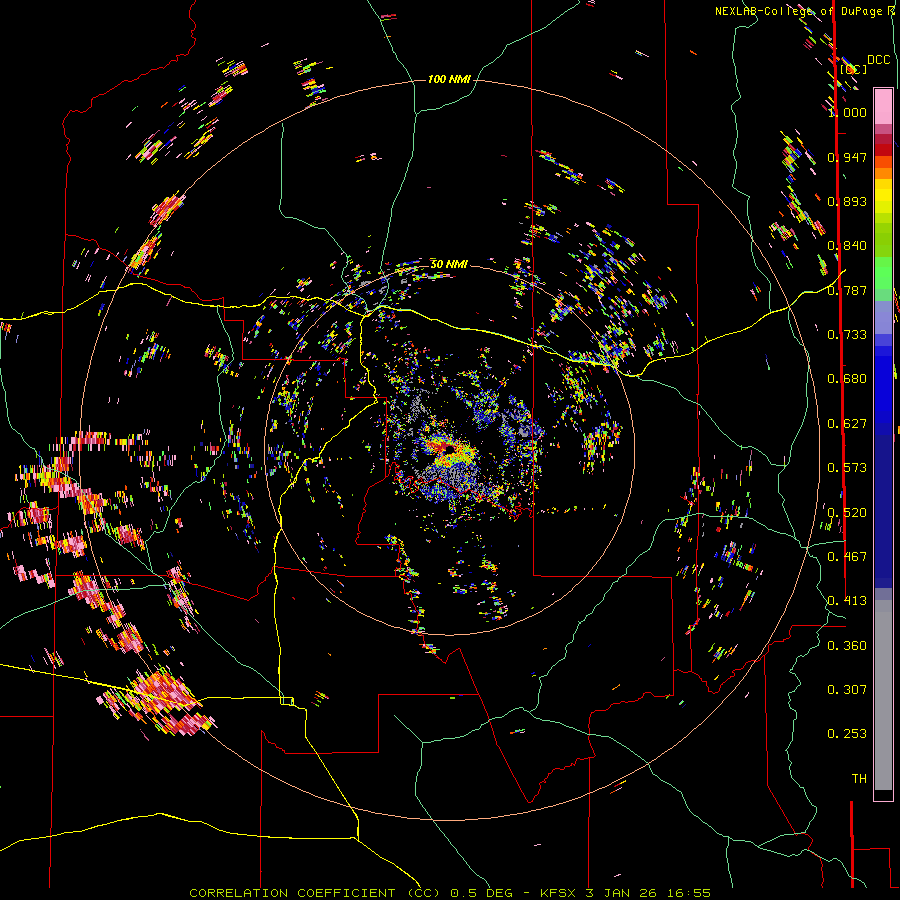Click the TH legend label

click(x=859, y=779)
